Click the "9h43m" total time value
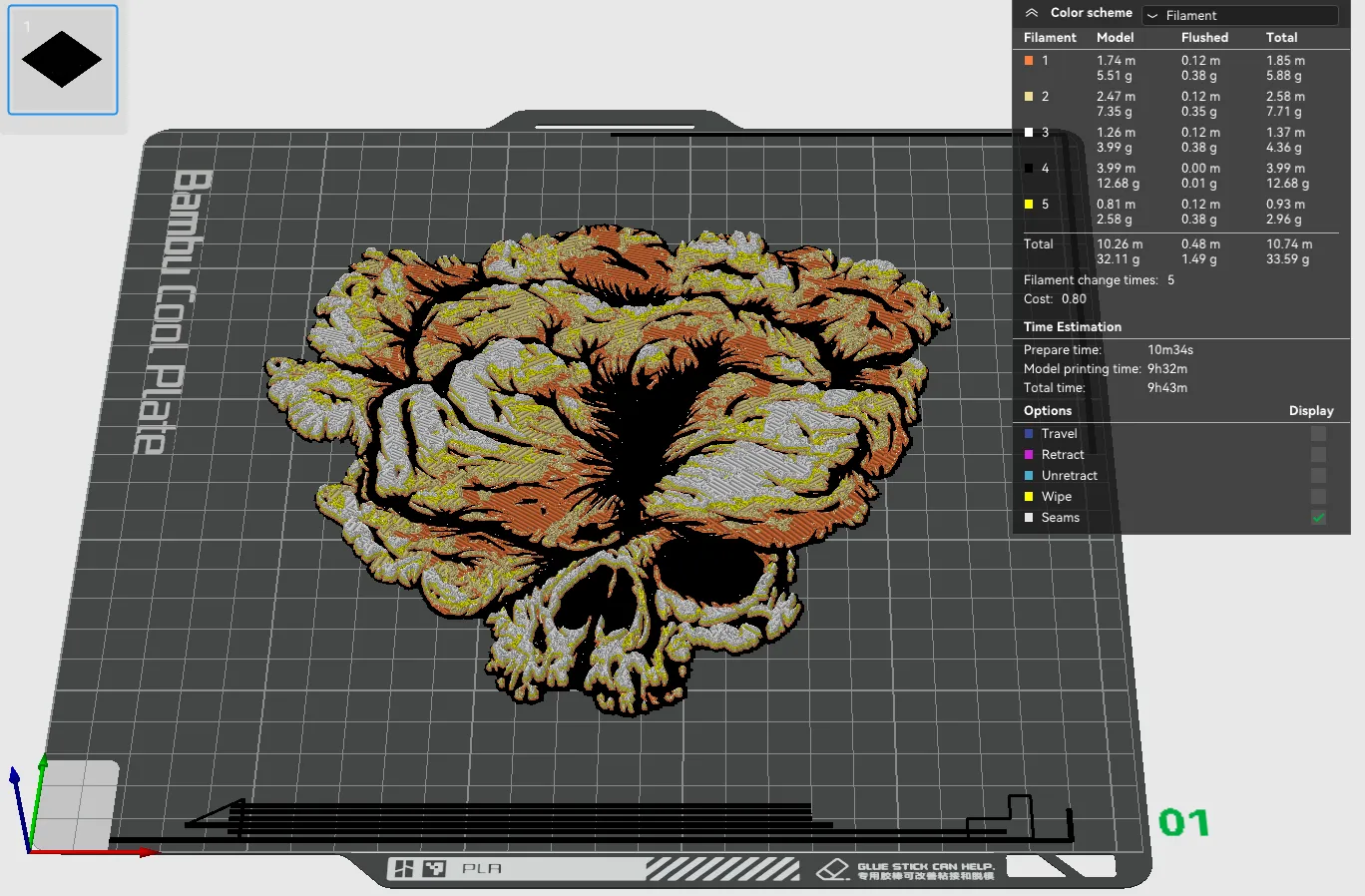The image size is (1365, 896). (x=1167, y=388)
